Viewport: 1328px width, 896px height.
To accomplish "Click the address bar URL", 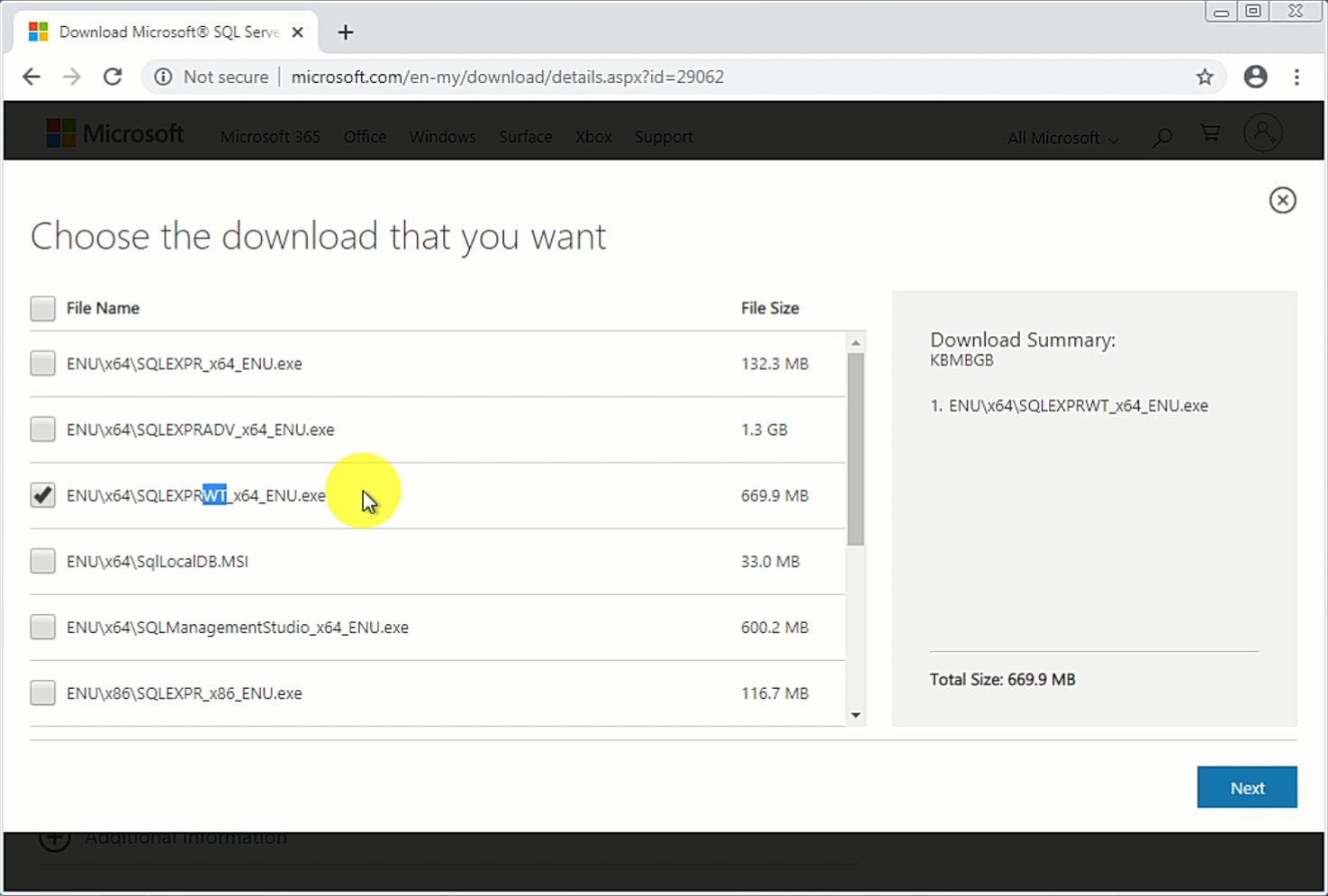I will coord(507,77).
